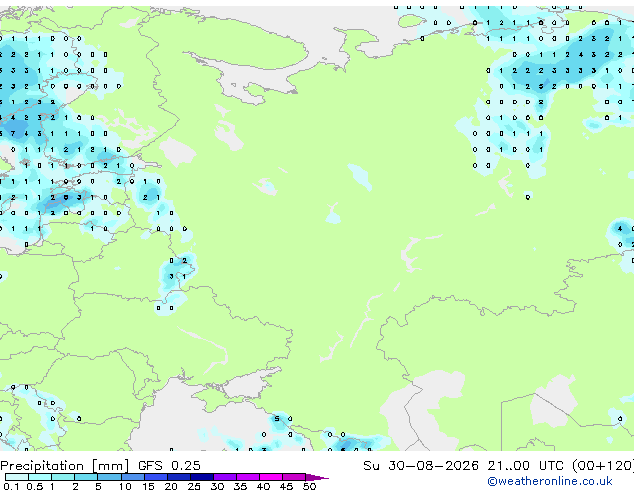This screenshot has width=634, height=490.
Task: Click the 0.1 mm legend color swatch
Action: click(17, 477)
